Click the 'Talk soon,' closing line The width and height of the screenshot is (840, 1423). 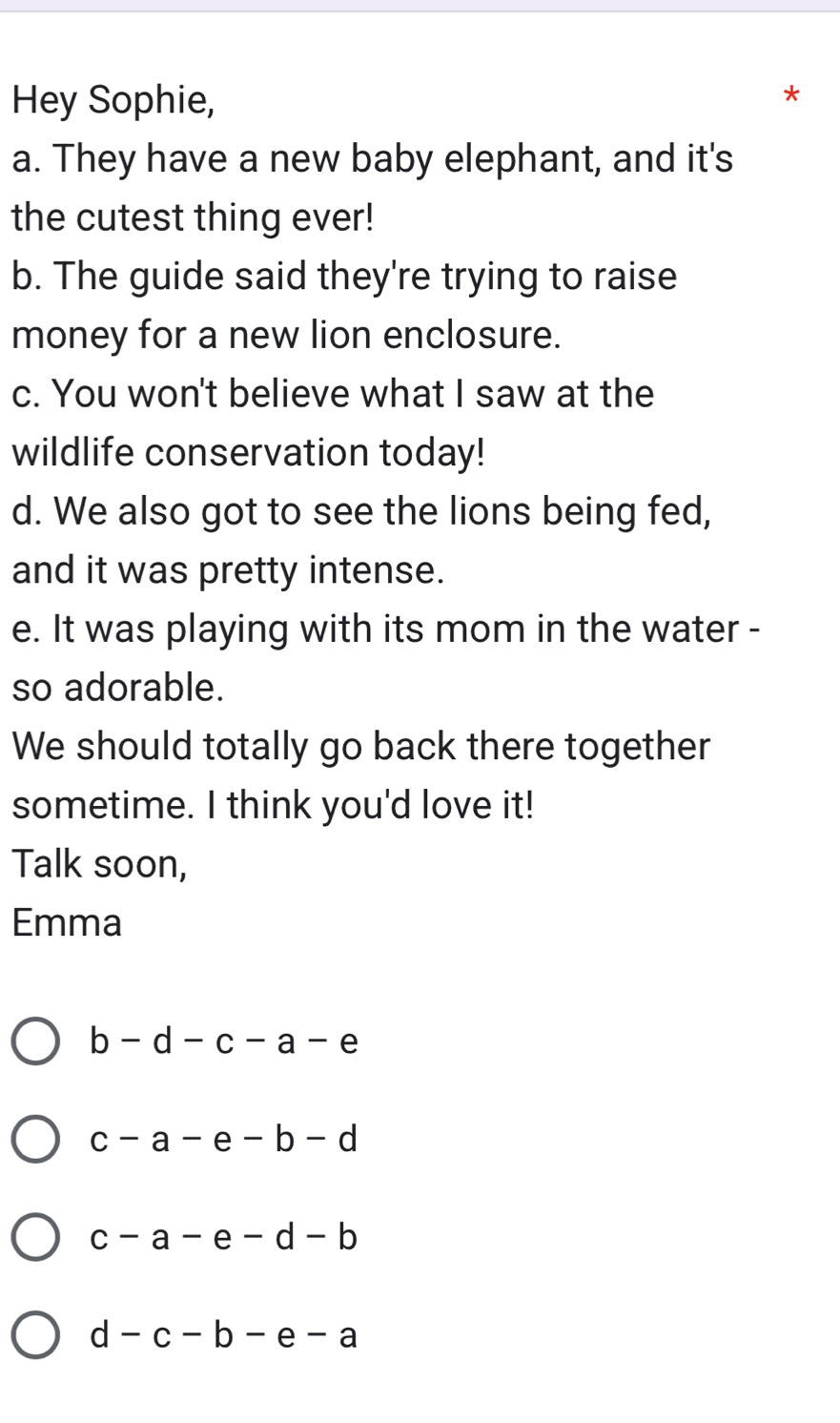pos(100,864)
